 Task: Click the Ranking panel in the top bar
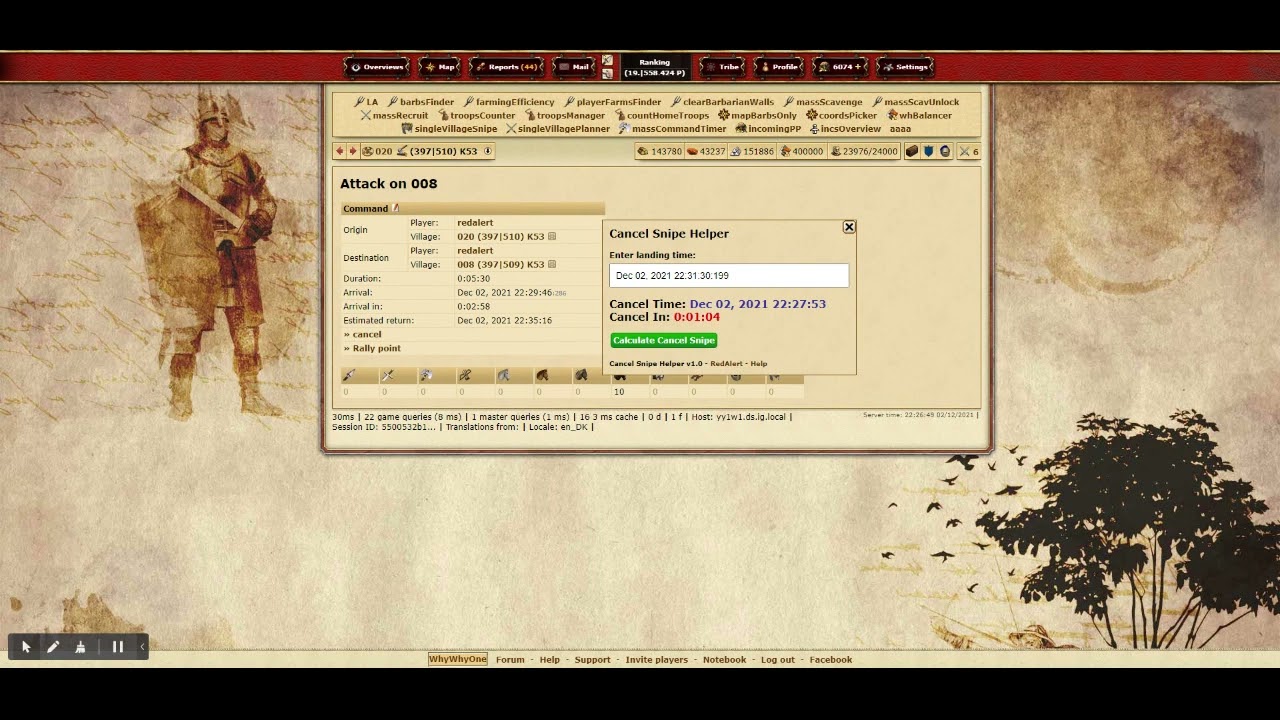click(x=655, y=67)
